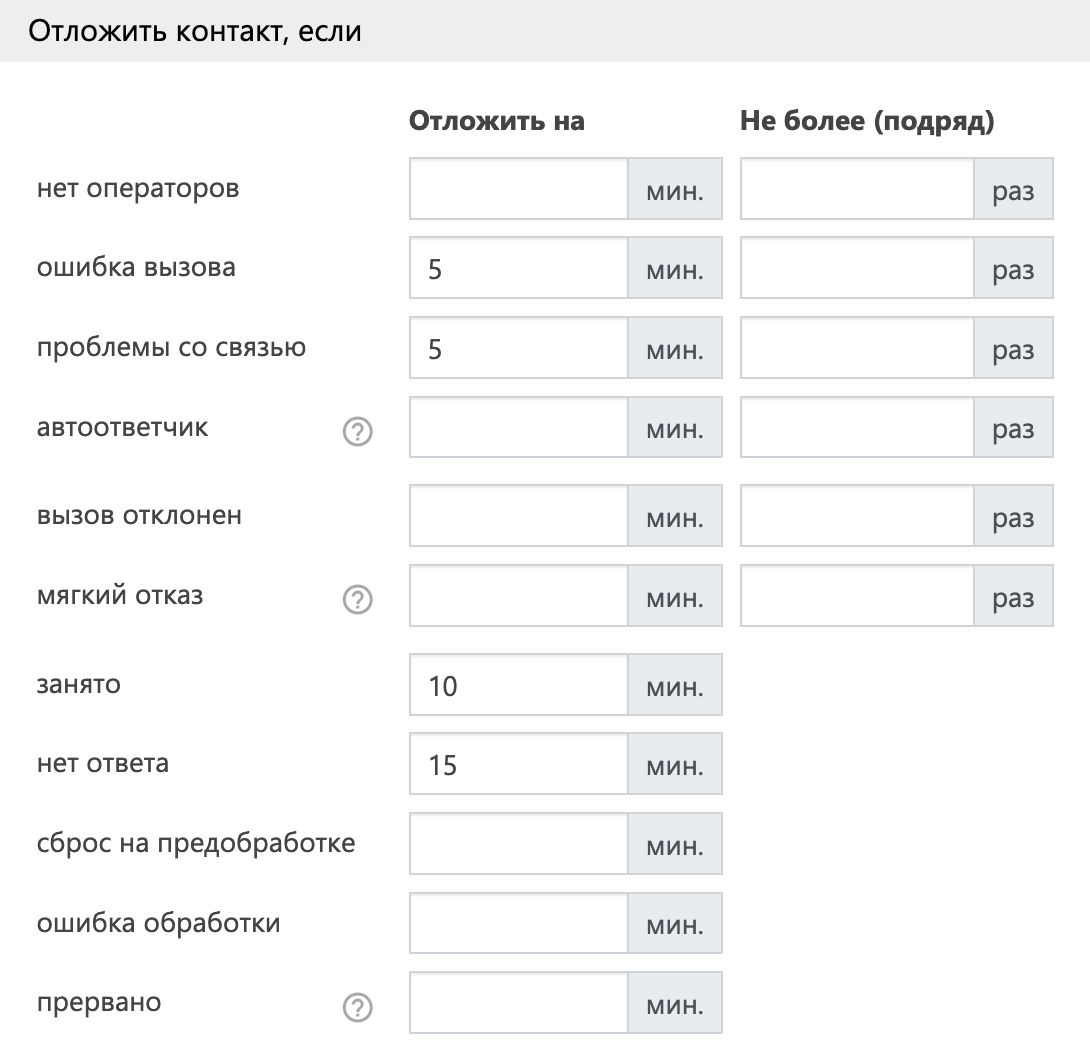The width and height of the screenshot is (1090, 1054).
Task: Open the help tooltip for мягкий отказ
Action: tap(357, 599)
